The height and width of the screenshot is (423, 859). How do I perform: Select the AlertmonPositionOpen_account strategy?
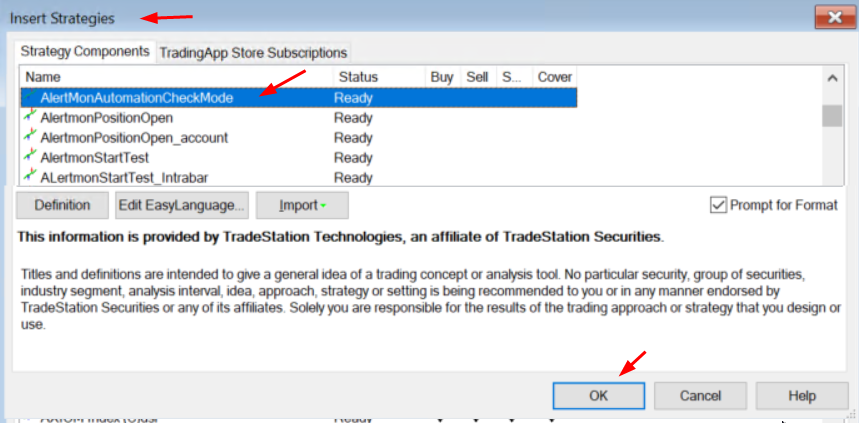pyautogui.click(x=134, y=138)
